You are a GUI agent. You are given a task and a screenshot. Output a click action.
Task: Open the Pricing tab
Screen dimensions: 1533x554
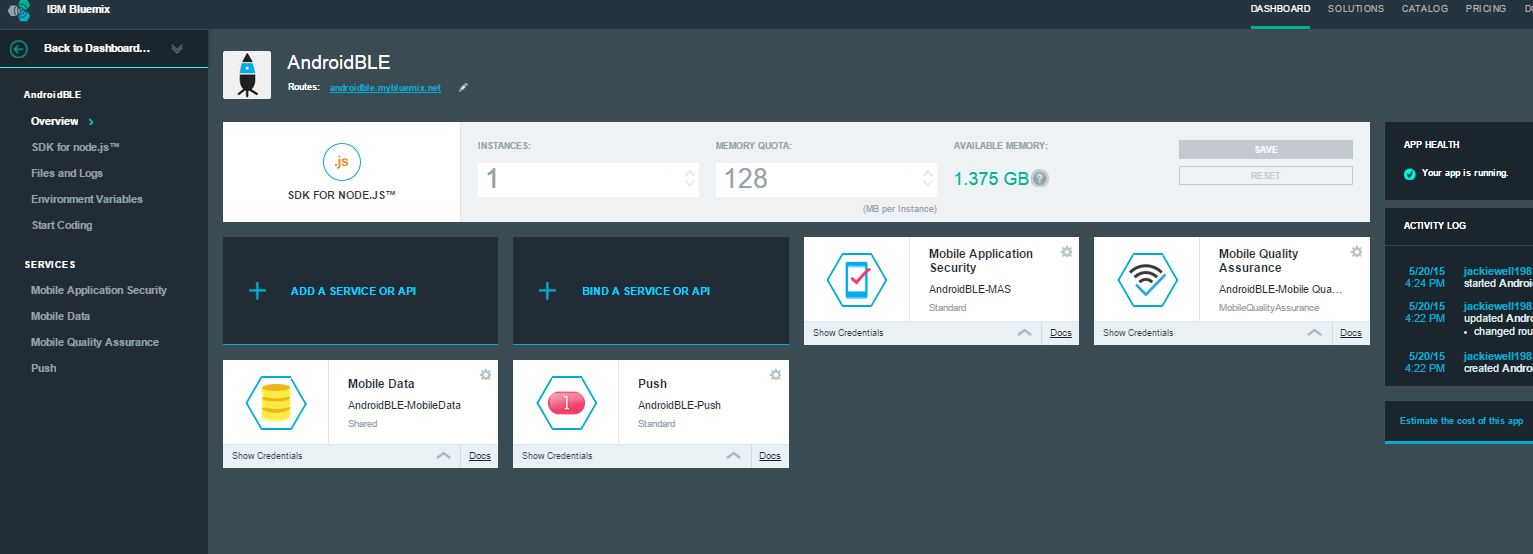pyautogui.click(x=1486, y=9)
